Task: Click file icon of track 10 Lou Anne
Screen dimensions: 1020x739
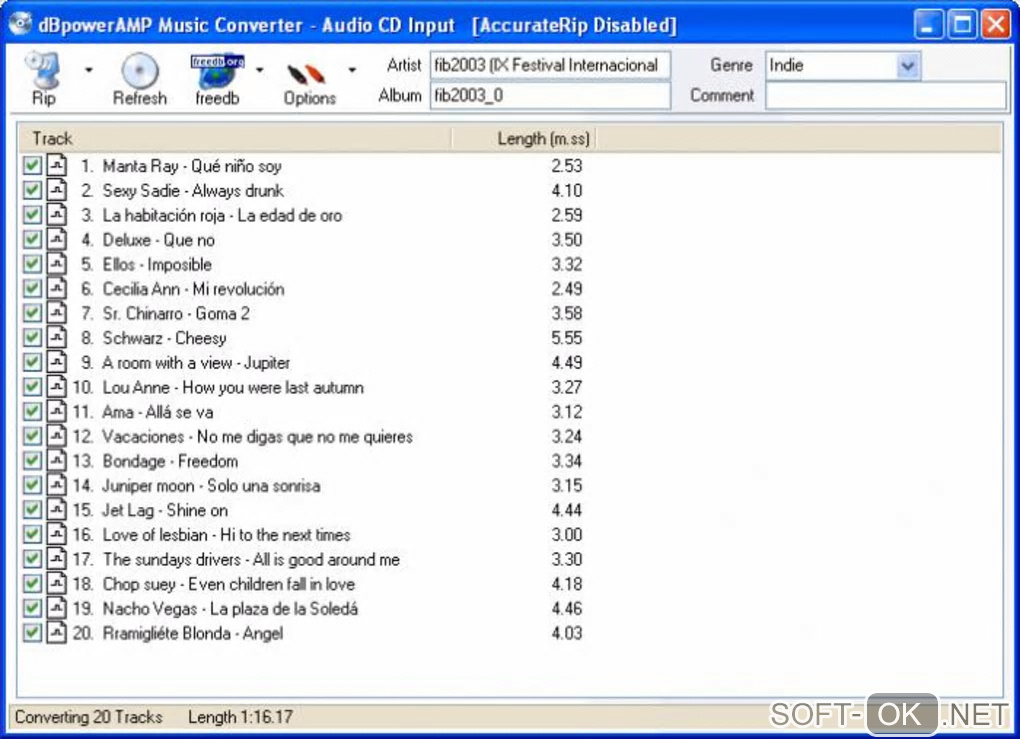Action: (57, 386)
